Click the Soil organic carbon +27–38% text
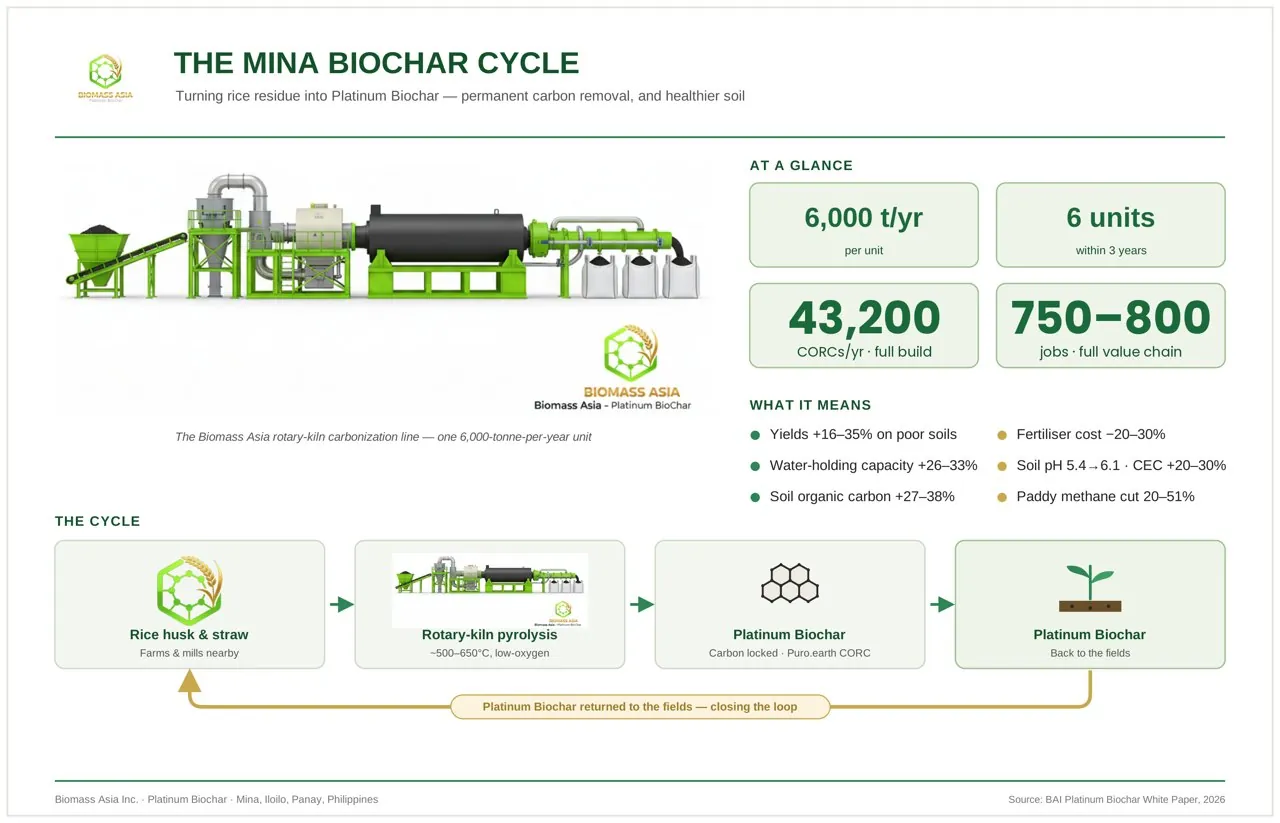 [862, 496]
